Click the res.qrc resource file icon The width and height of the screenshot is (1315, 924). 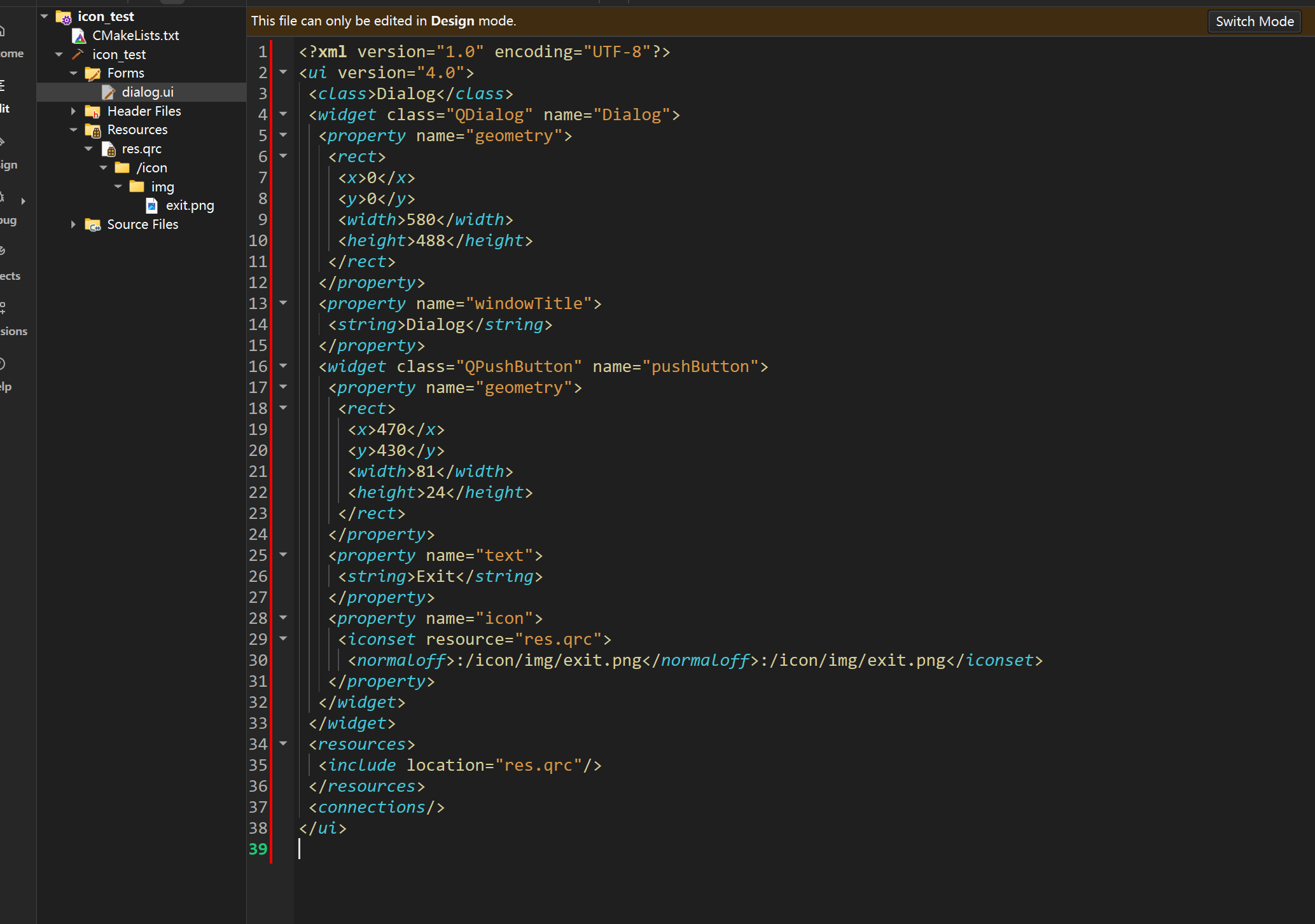[108, 149]
